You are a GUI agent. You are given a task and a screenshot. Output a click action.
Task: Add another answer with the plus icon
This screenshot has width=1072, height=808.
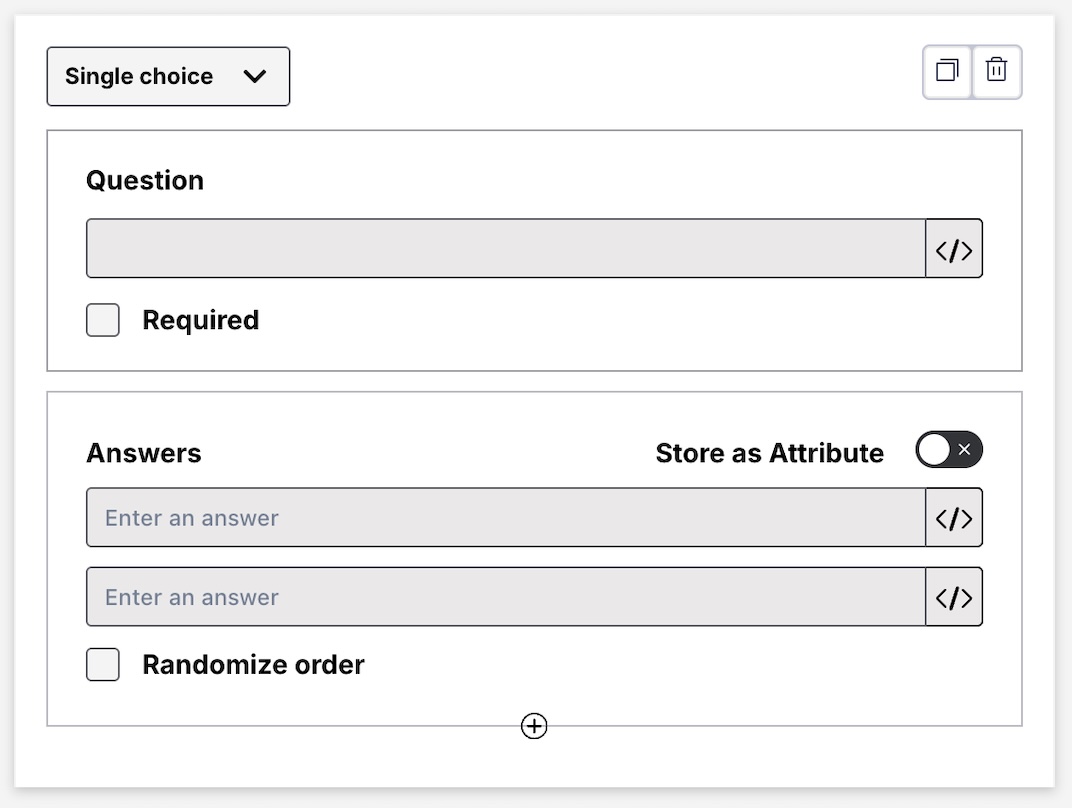534,726
